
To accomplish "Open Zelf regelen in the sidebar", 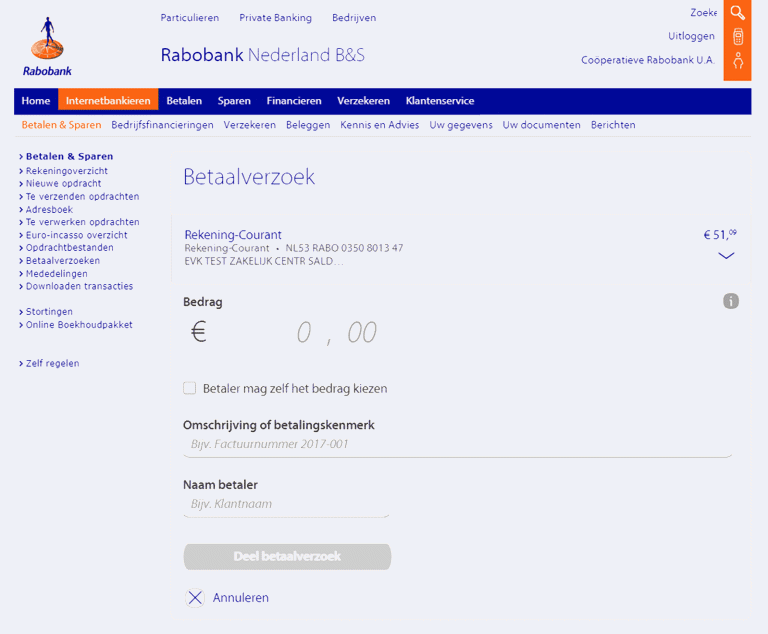I will 52,363.
